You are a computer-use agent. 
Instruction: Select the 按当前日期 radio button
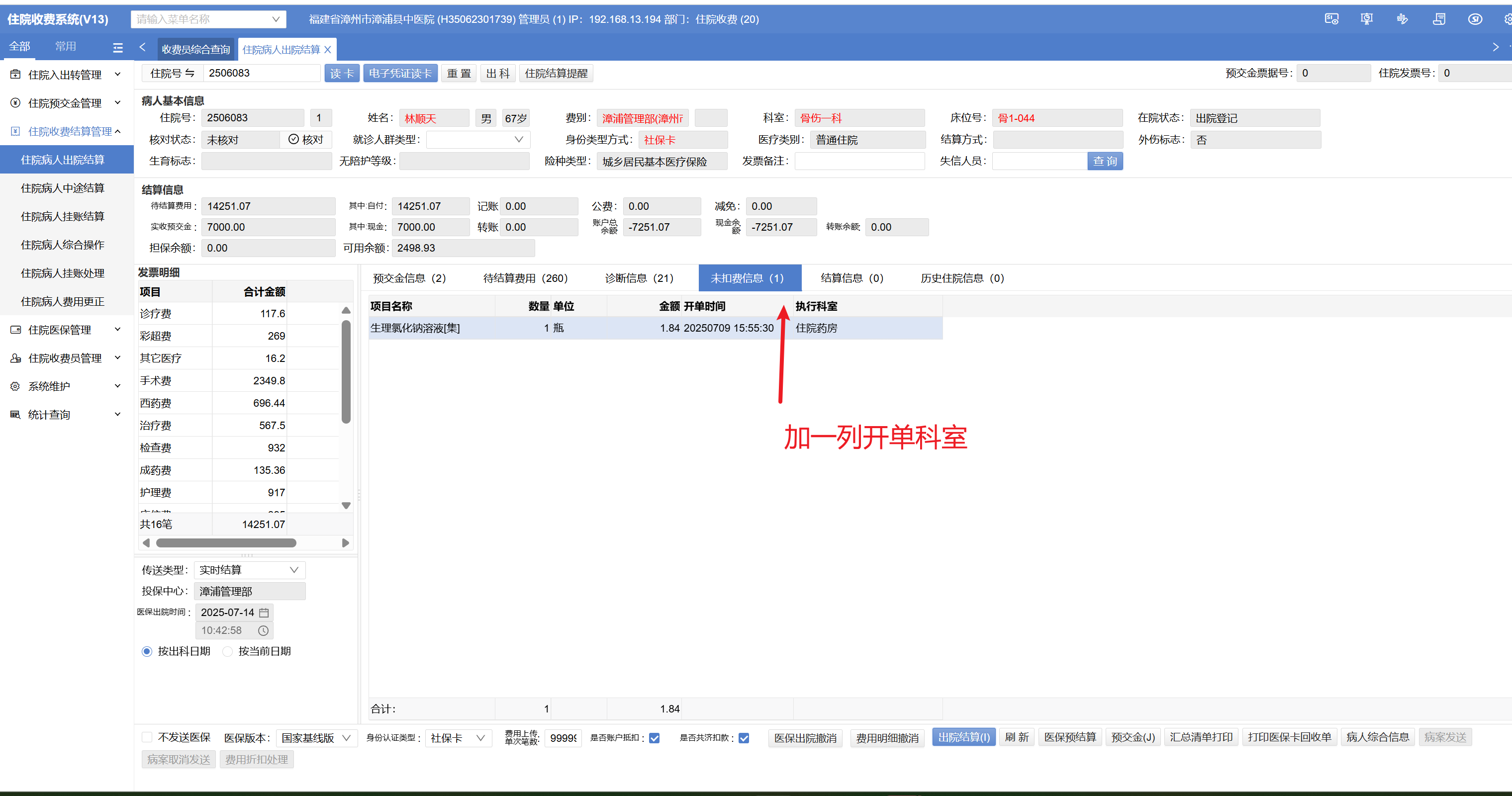point(228,651)
